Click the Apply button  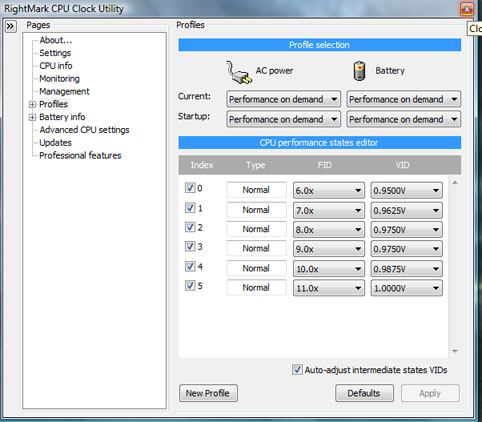pyautogui.click(x=430, y=393)
